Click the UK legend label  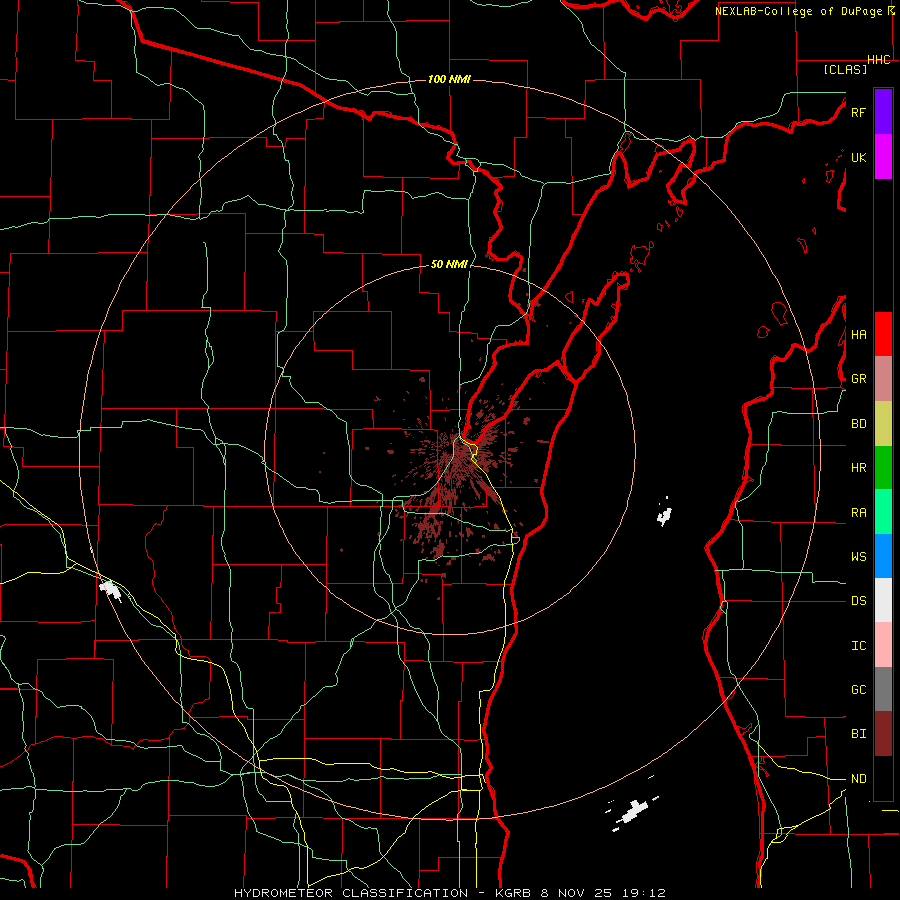click(x=858, y=157)
